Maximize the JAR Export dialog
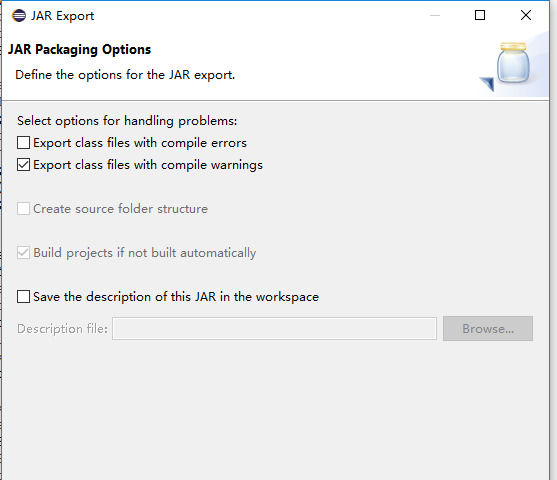557x480 pixels. coord(480,15)
